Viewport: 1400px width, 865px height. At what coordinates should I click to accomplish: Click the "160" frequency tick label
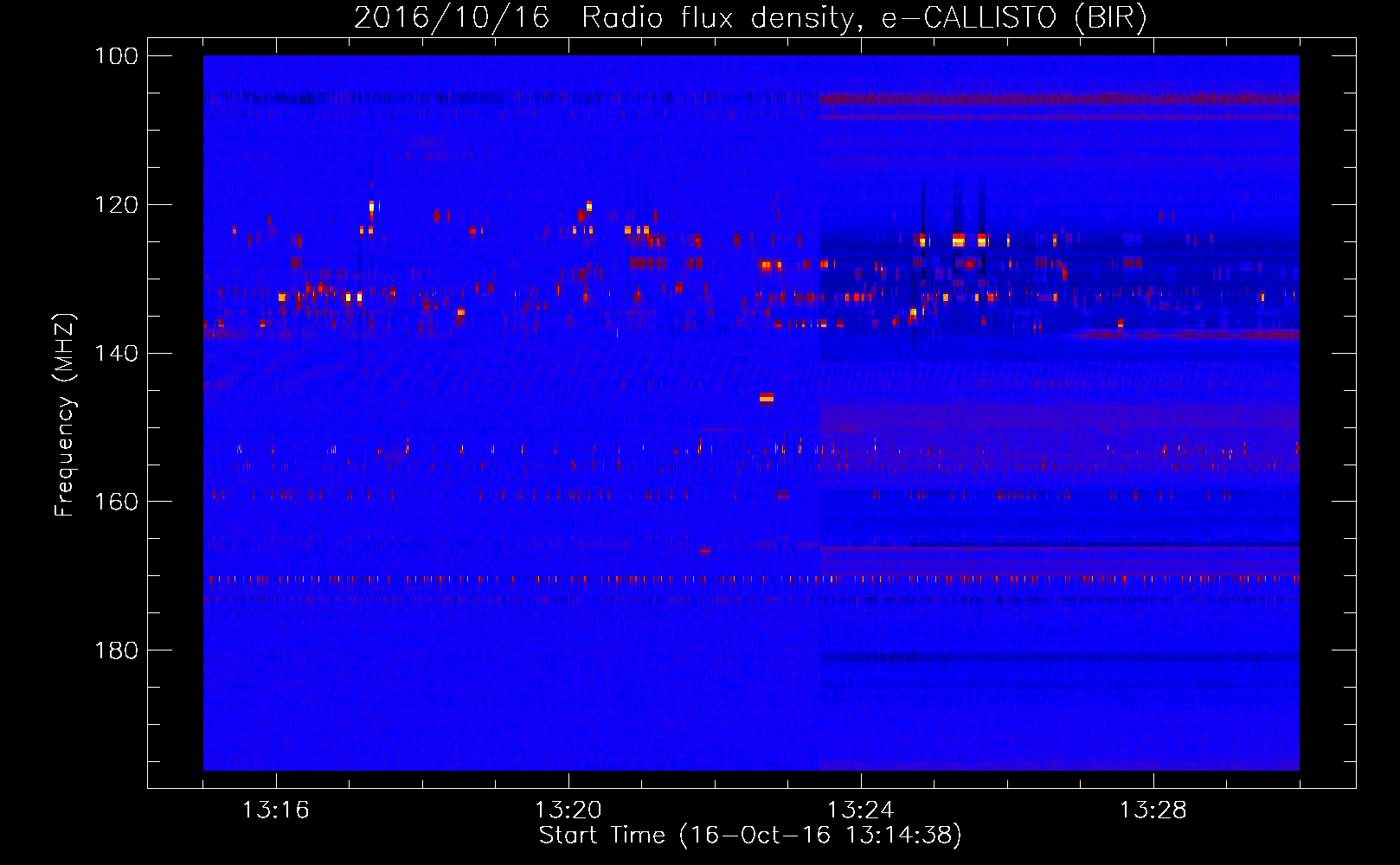116,502
